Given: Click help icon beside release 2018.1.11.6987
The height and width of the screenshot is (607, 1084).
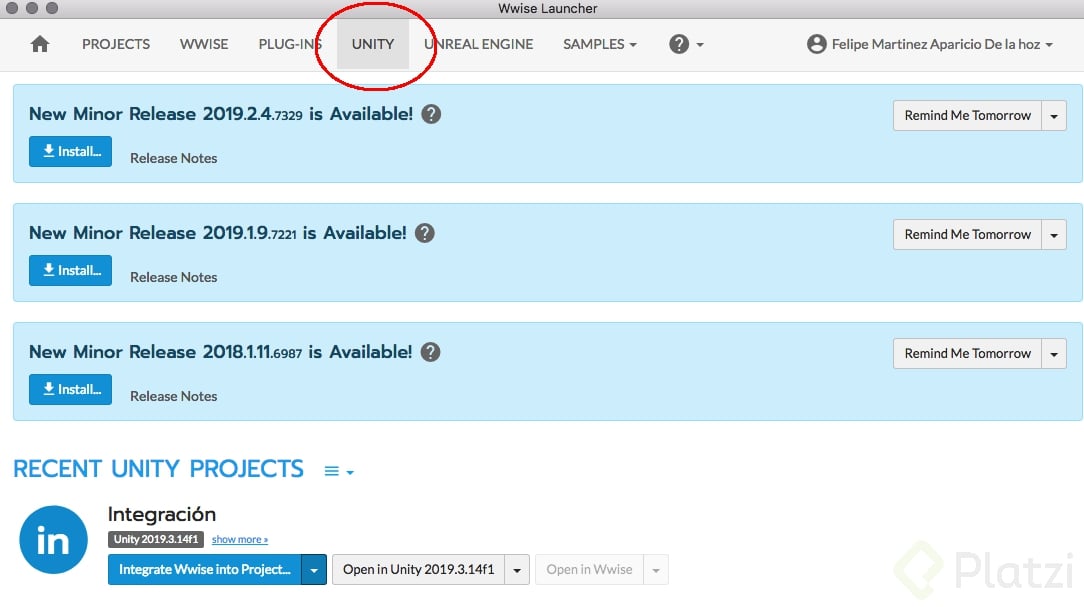Looking at the screenshot, I should 430,352.
